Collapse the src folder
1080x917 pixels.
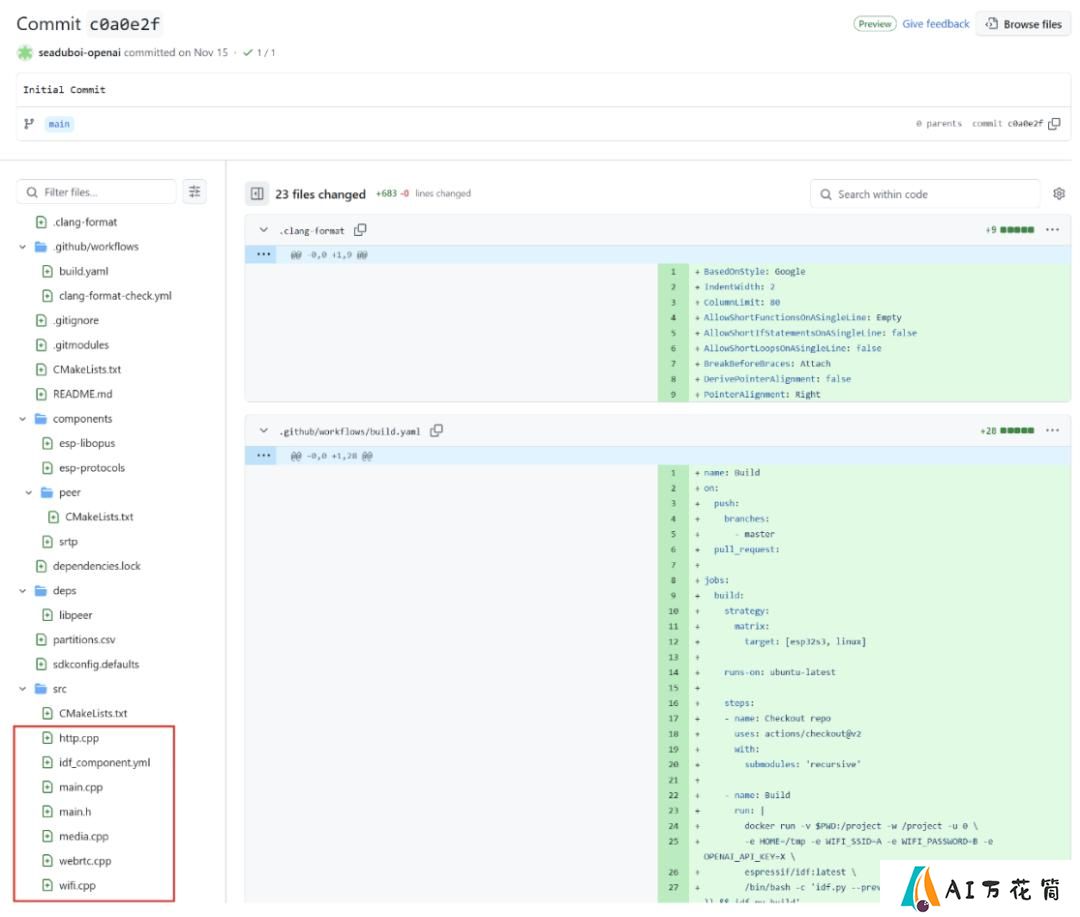tap(22, 689)
